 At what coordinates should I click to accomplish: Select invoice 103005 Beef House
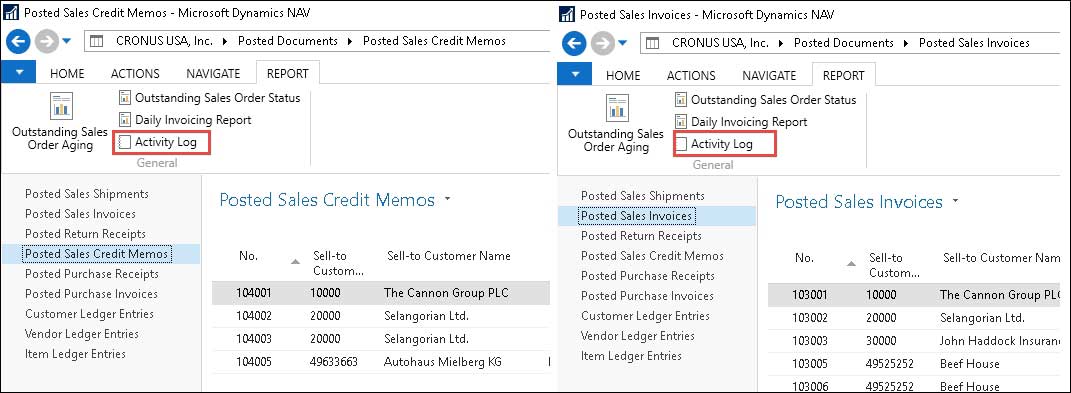pyautogui.click(x=914, y=364)
